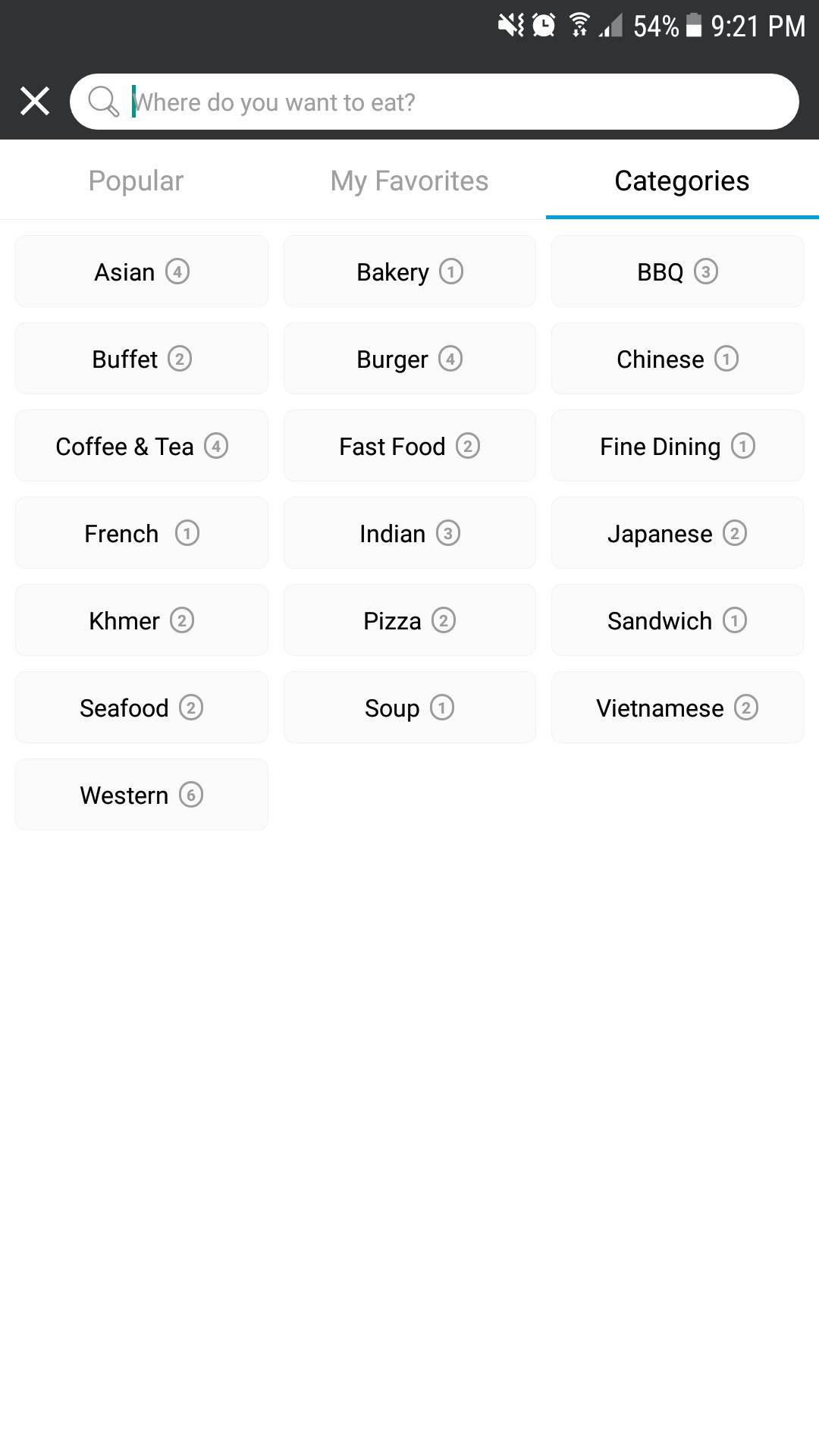Screen dimensions: 819x1456
Task: Select the Bakery category
Action: click(x=409, y=271)
